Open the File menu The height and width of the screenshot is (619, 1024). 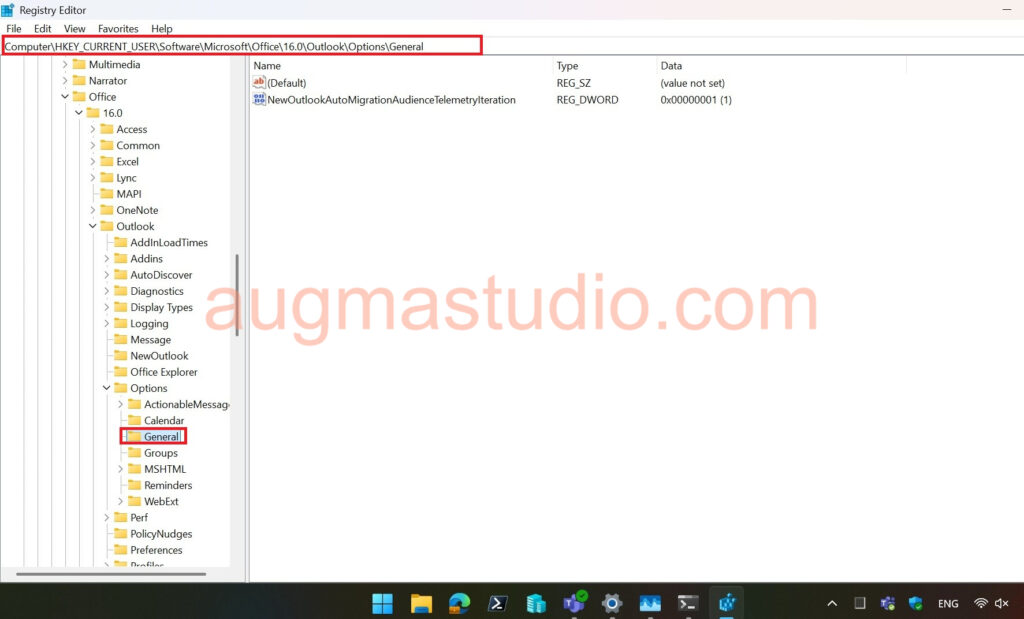[14, 29]
